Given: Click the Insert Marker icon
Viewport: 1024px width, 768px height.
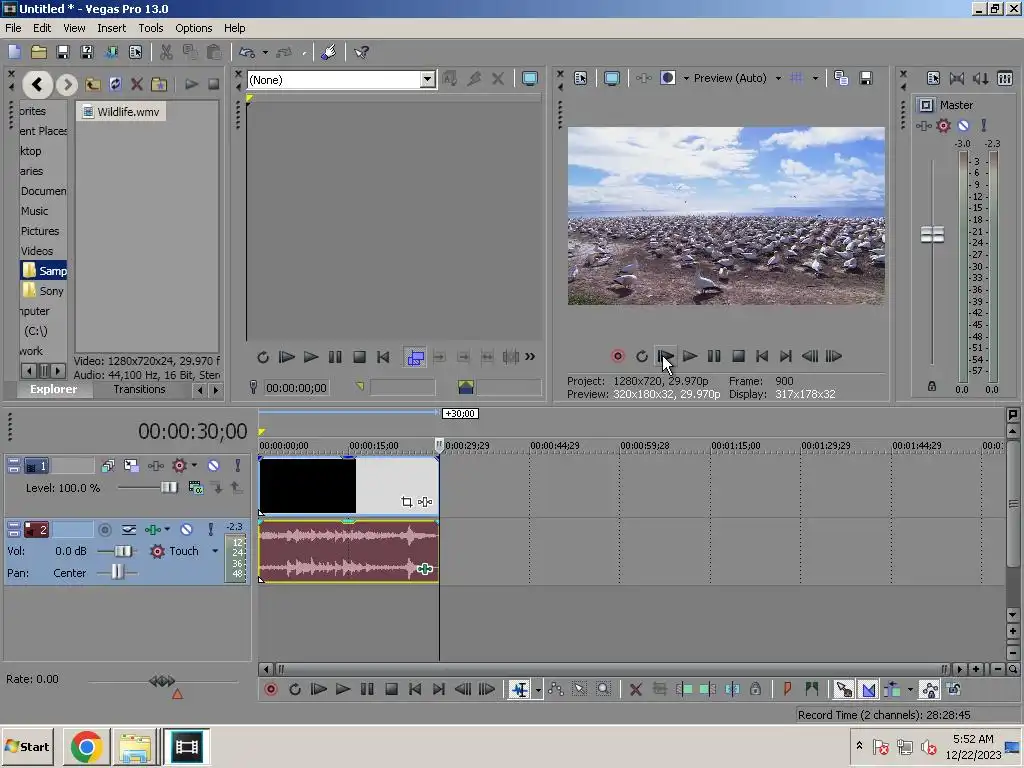Looking at the screenshot, I should pyautogui.click(x=787, y=689).
